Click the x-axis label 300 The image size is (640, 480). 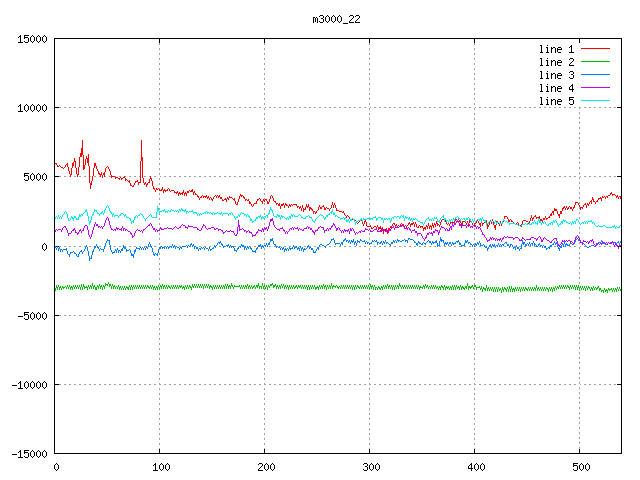click(370, 467)
